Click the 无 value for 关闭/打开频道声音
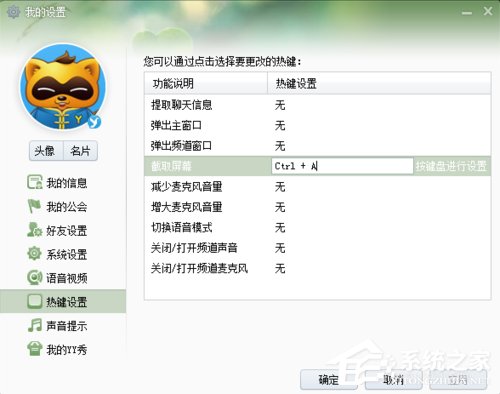The width and height of the screenshot is (500, 394). (280, 248)
